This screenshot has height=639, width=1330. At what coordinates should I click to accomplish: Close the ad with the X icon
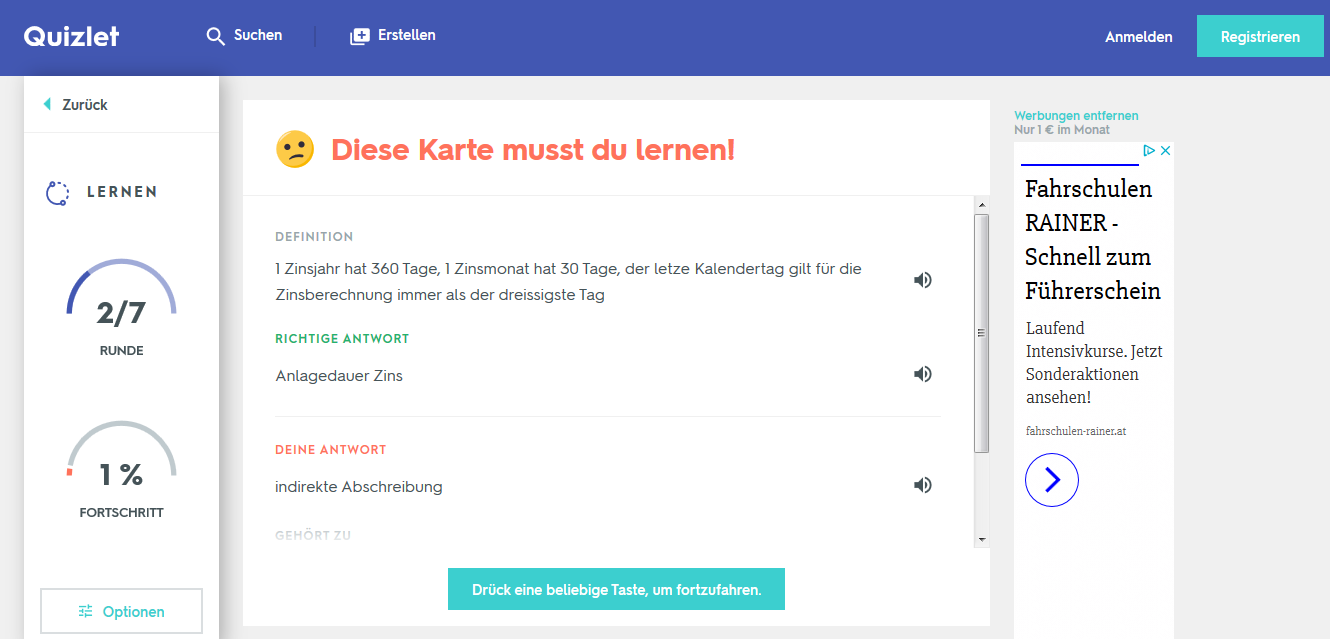coord(1165,151)
